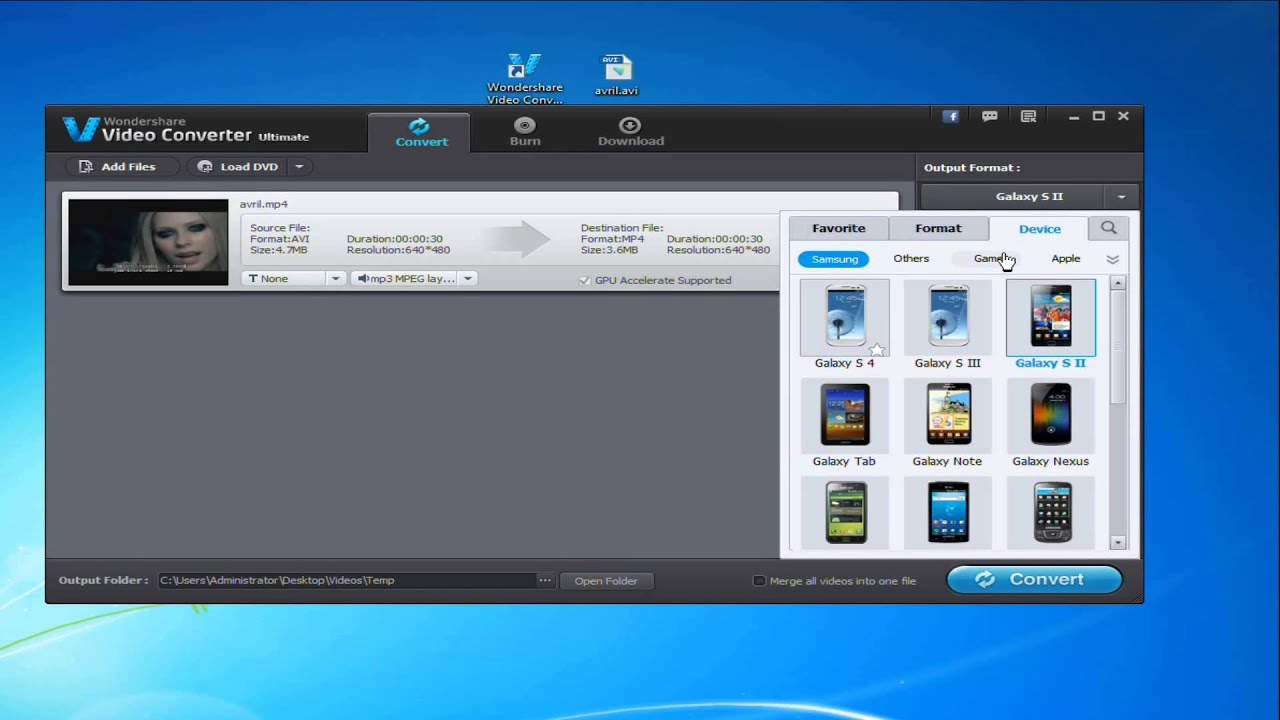Maximize the Video Converter window
This screenshot has height=720, width=1280.
pyautogui.click(x=1098, y=116)
